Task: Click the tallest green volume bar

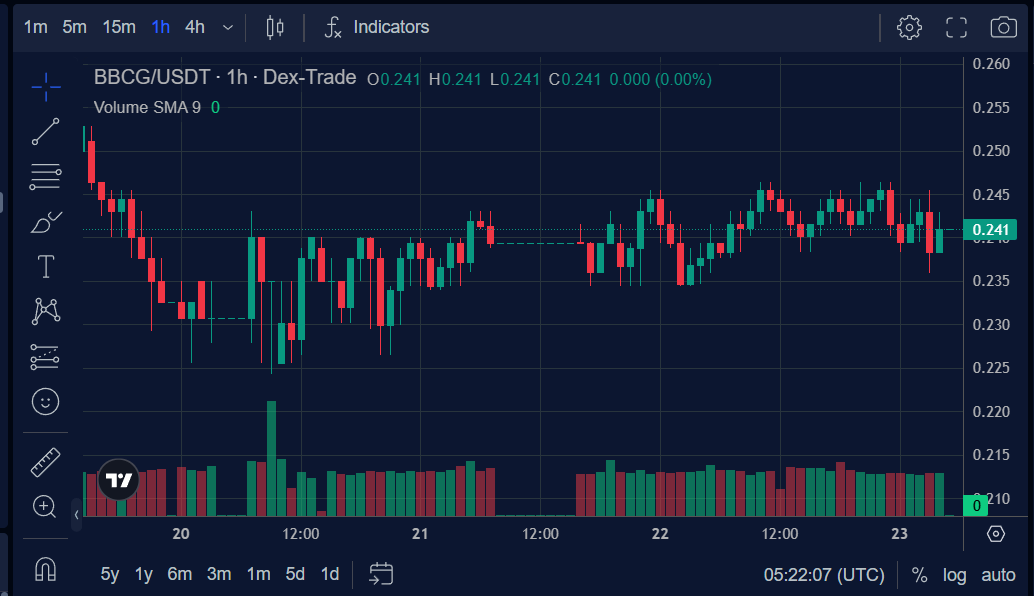Action: point(271,458)
